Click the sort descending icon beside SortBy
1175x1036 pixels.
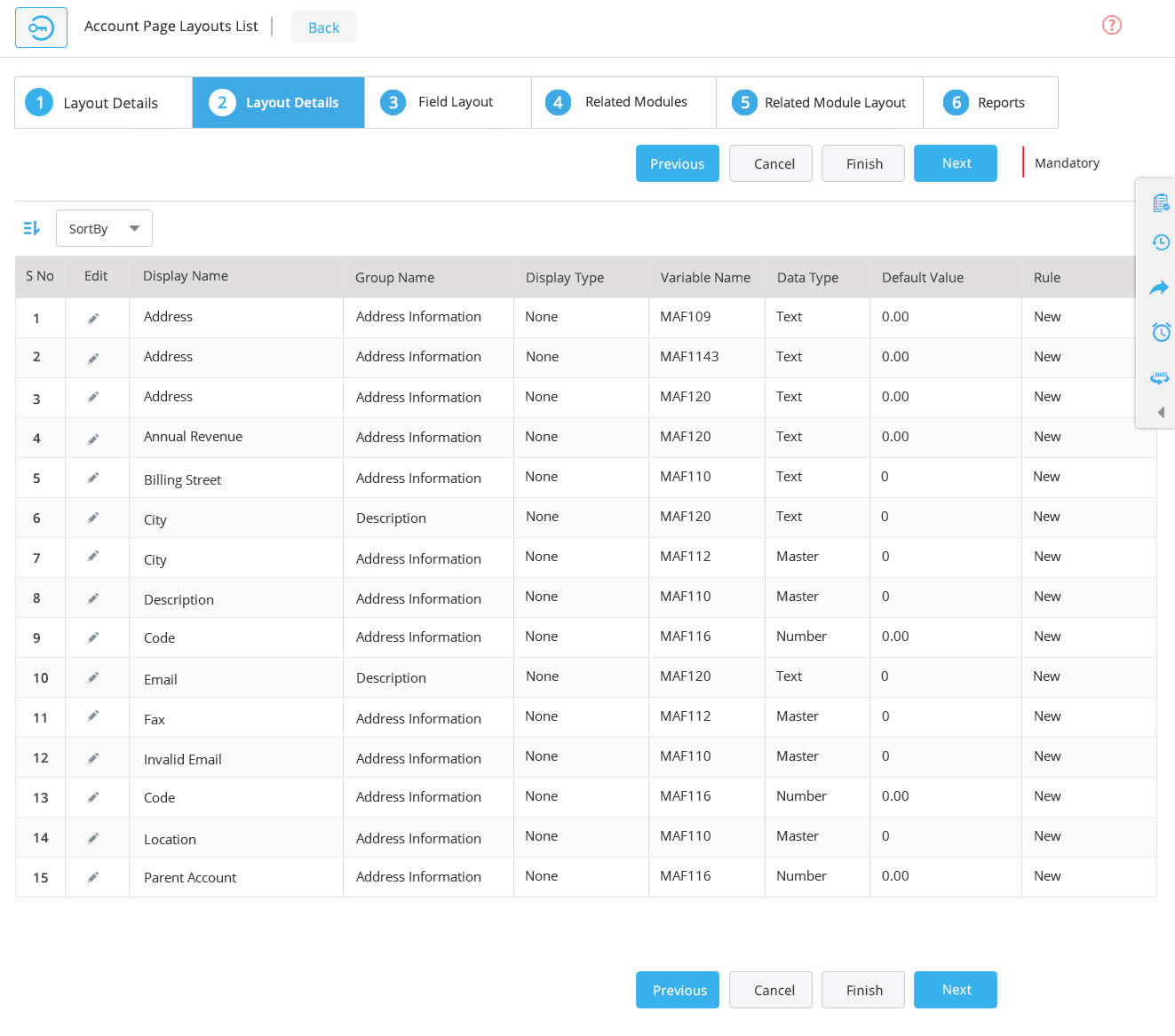point(31,228)
